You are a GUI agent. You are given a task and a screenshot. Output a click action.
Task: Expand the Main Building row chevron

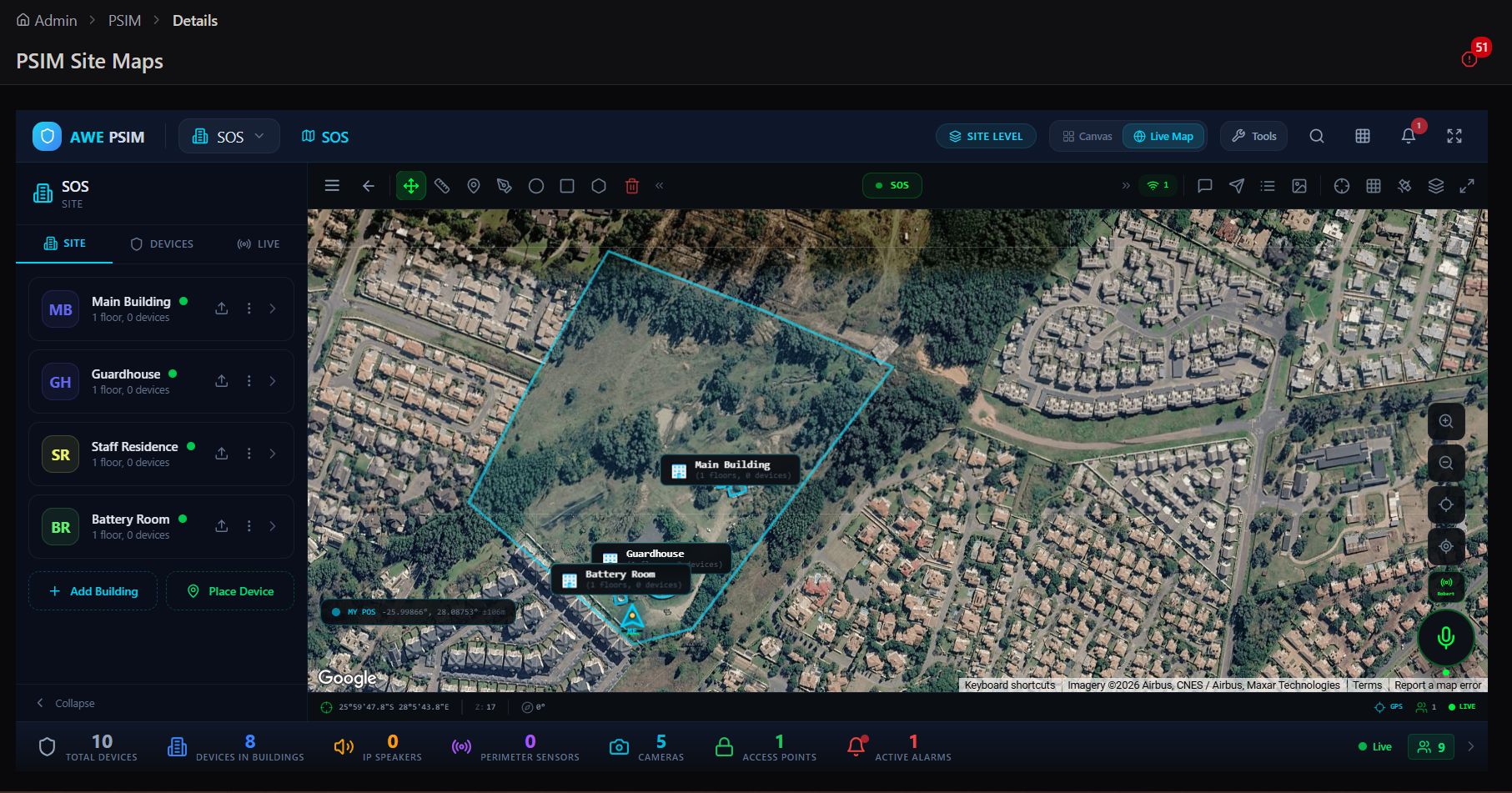(273, 309)
